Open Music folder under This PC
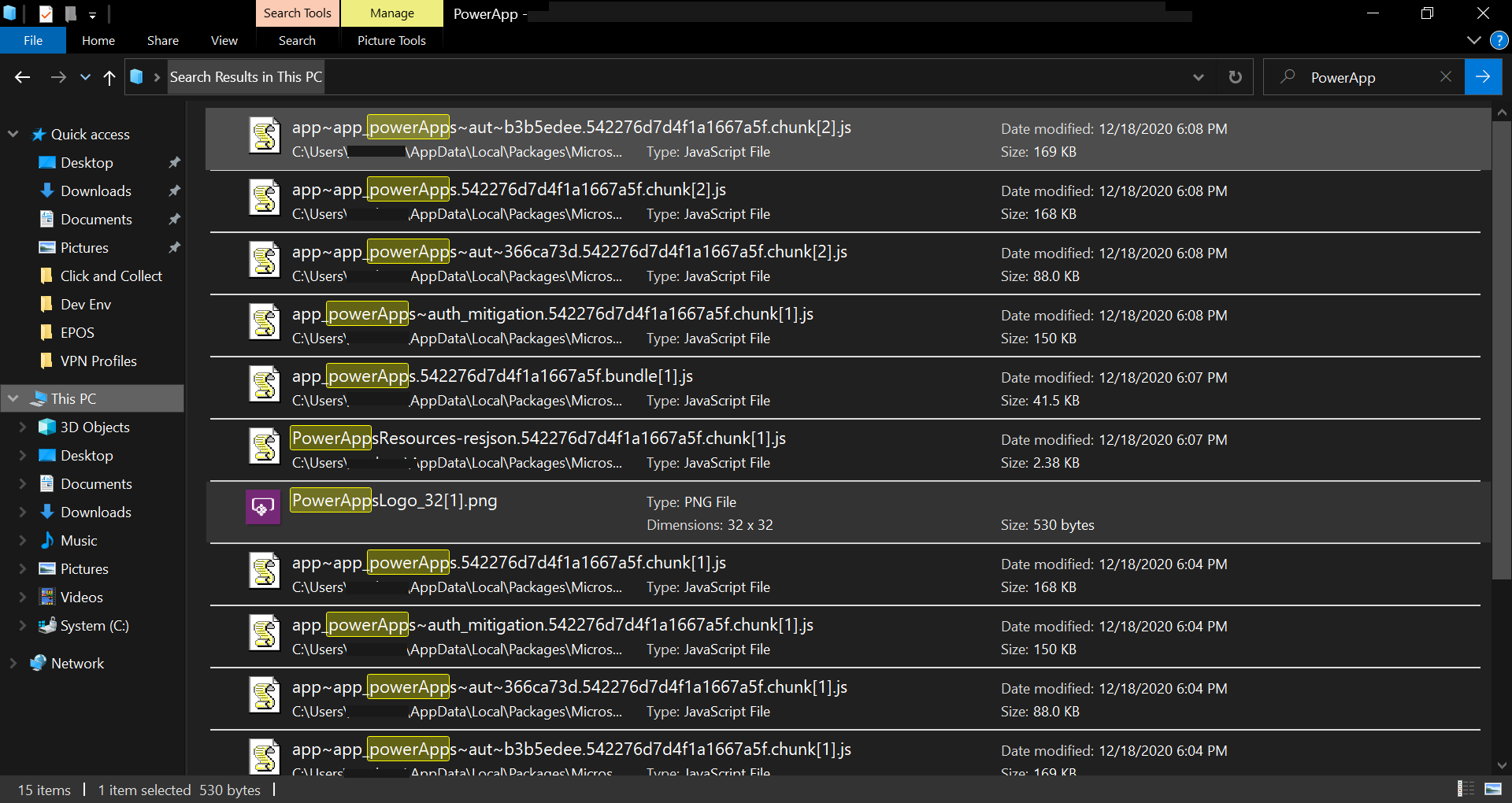 click(79, 541)
